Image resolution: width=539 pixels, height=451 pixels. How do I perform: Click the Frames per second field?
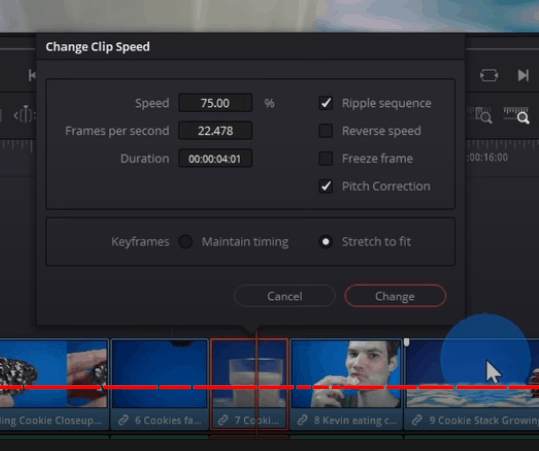[215, 131]
